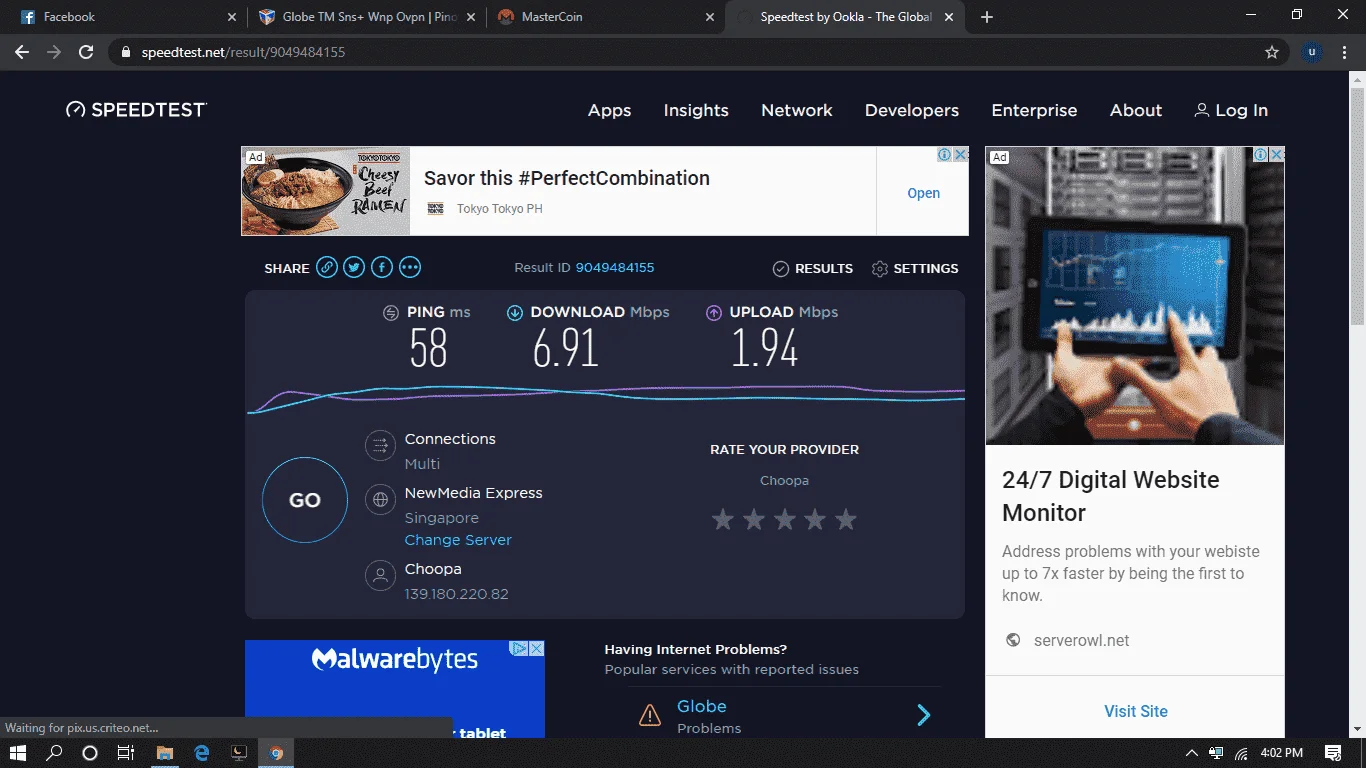The width and height of the screenshot is (1366, 768).
Task: Close the Speedtest by Ookla tab
Action: 949,17
